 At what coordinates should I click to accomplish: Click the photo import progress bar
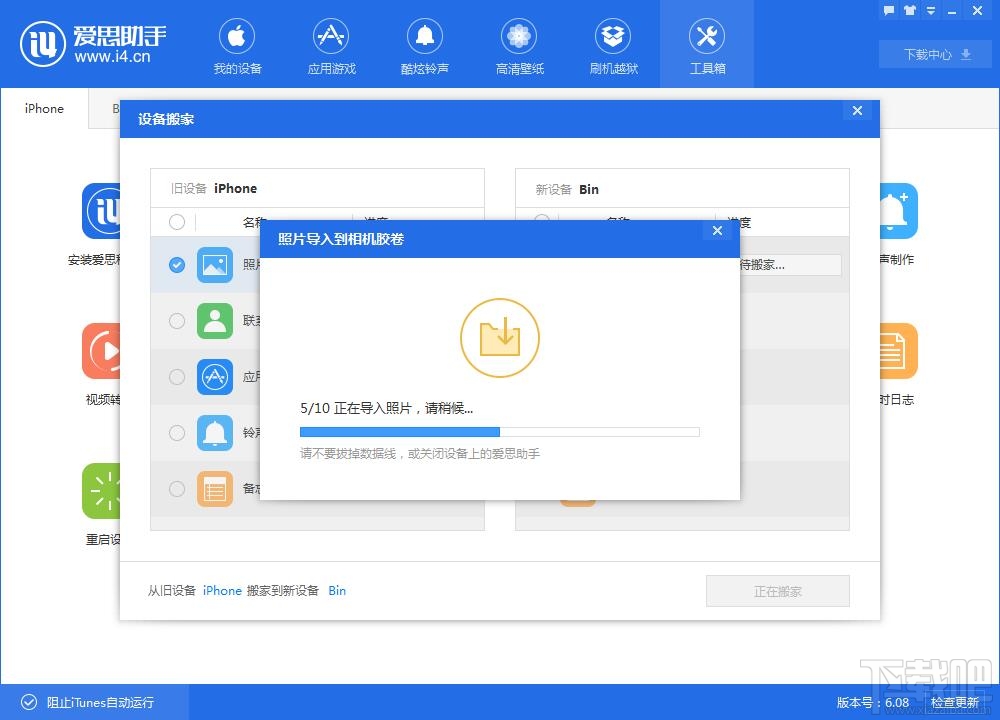[500, 431]
